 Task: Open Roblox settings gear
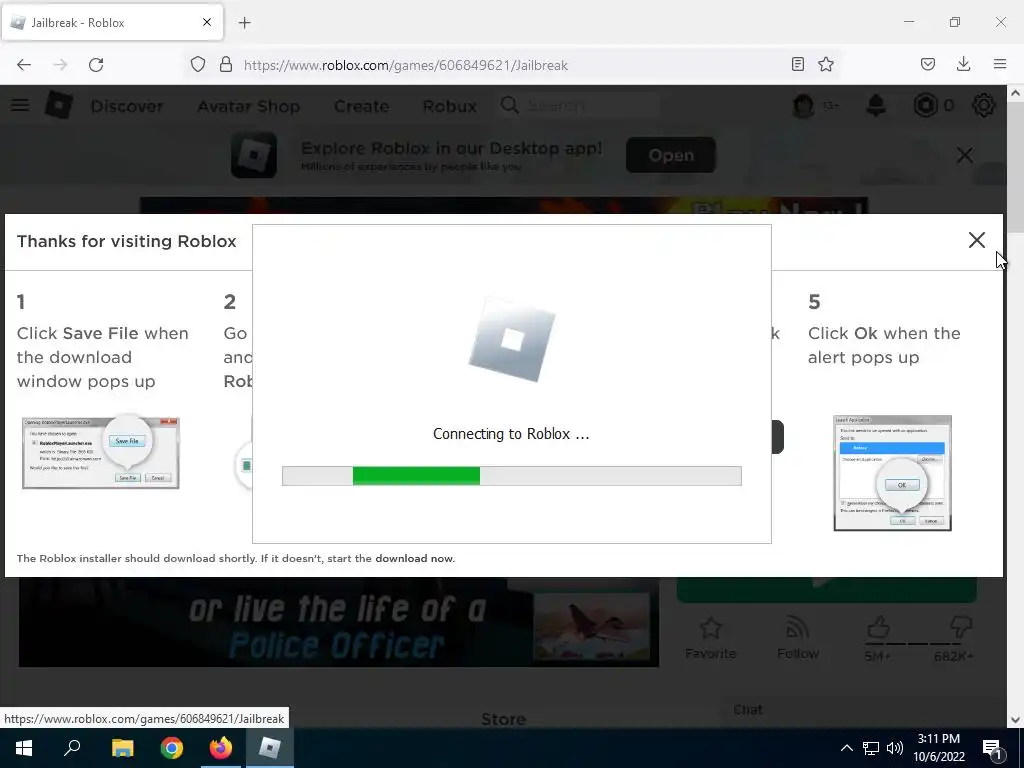pos(984,105)
